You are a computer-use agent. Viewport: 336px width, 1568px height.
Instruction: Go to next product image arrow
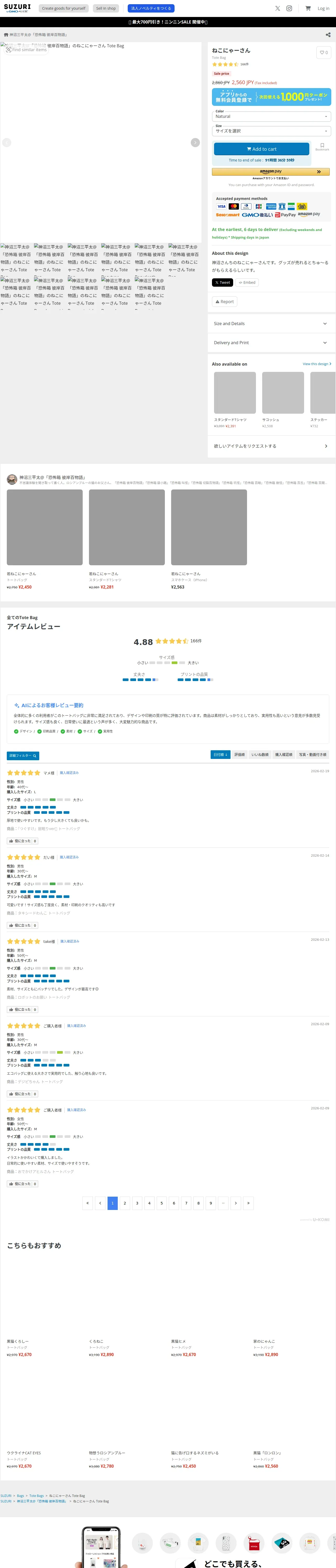click(195, 142)
